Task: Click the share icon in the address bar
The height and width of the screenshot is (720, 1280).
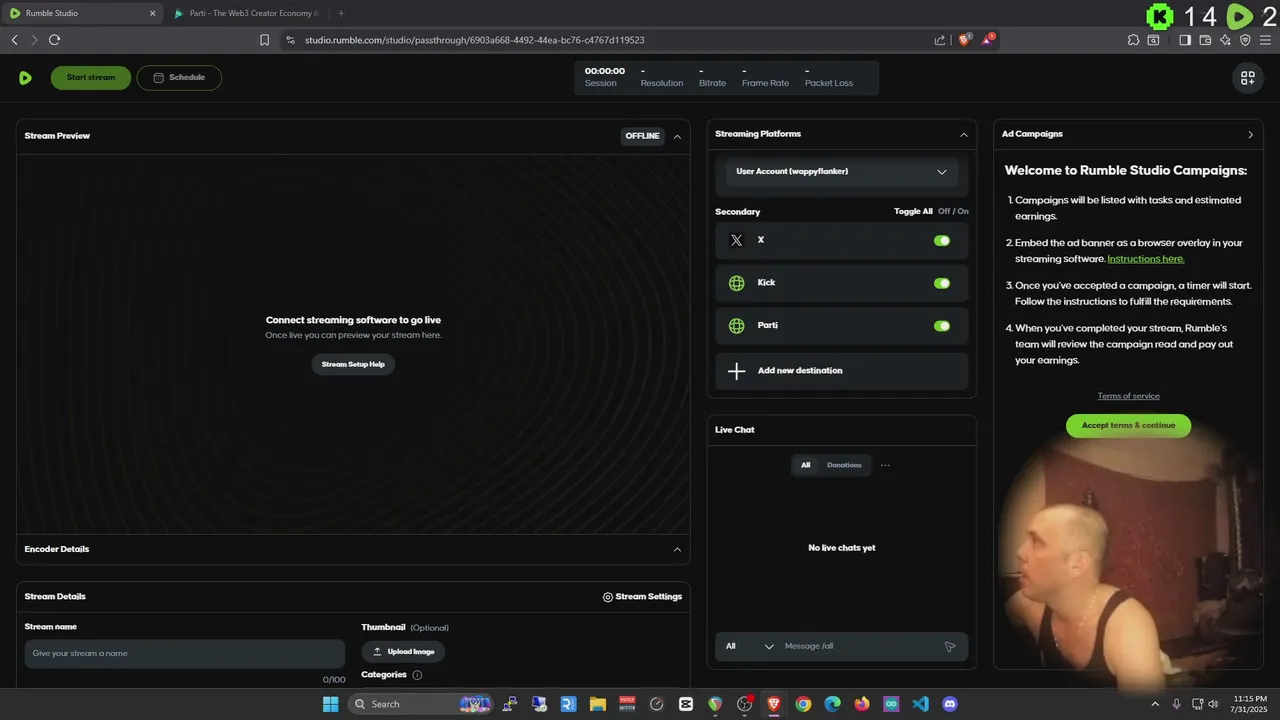Action: (x=940, y=40)
